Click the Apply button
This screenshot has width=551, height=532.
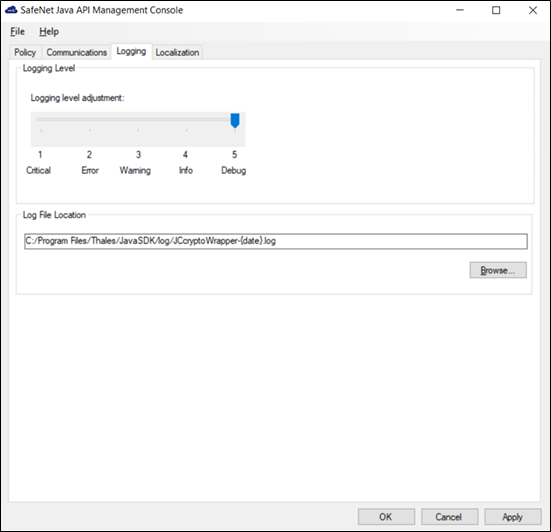pyautogui.click(x=513, y=517)
